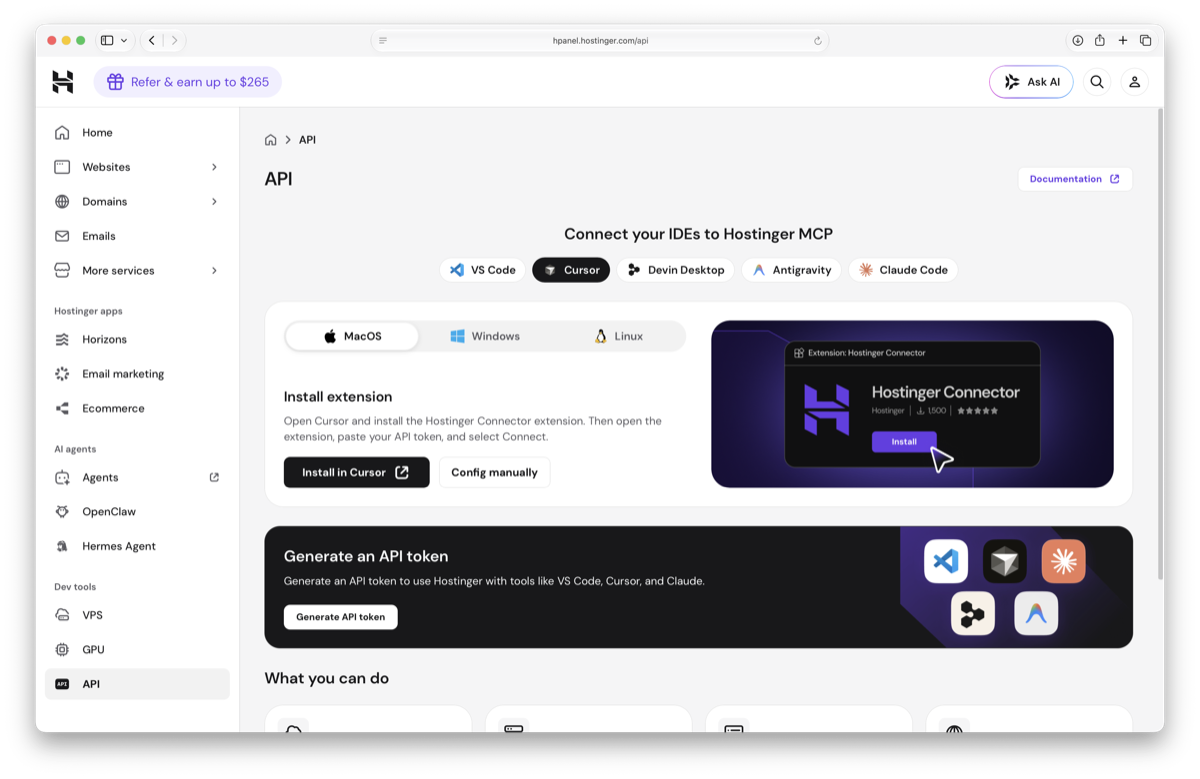Click the Hermes Agent icon
The image size is (1200, 779).
click(62, 546)
